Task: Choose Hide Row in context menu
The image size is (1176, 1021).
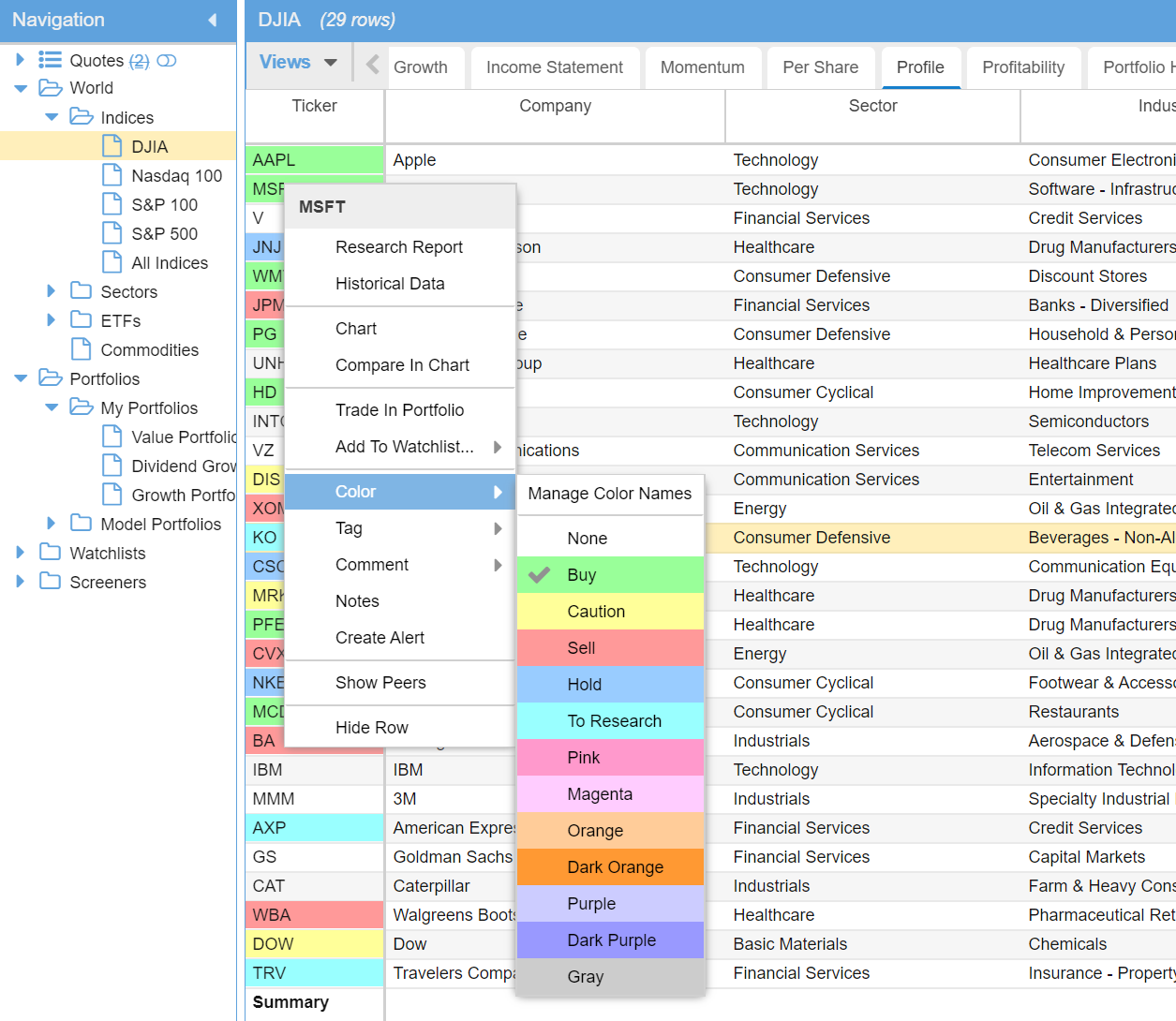Action: (400, 728)
